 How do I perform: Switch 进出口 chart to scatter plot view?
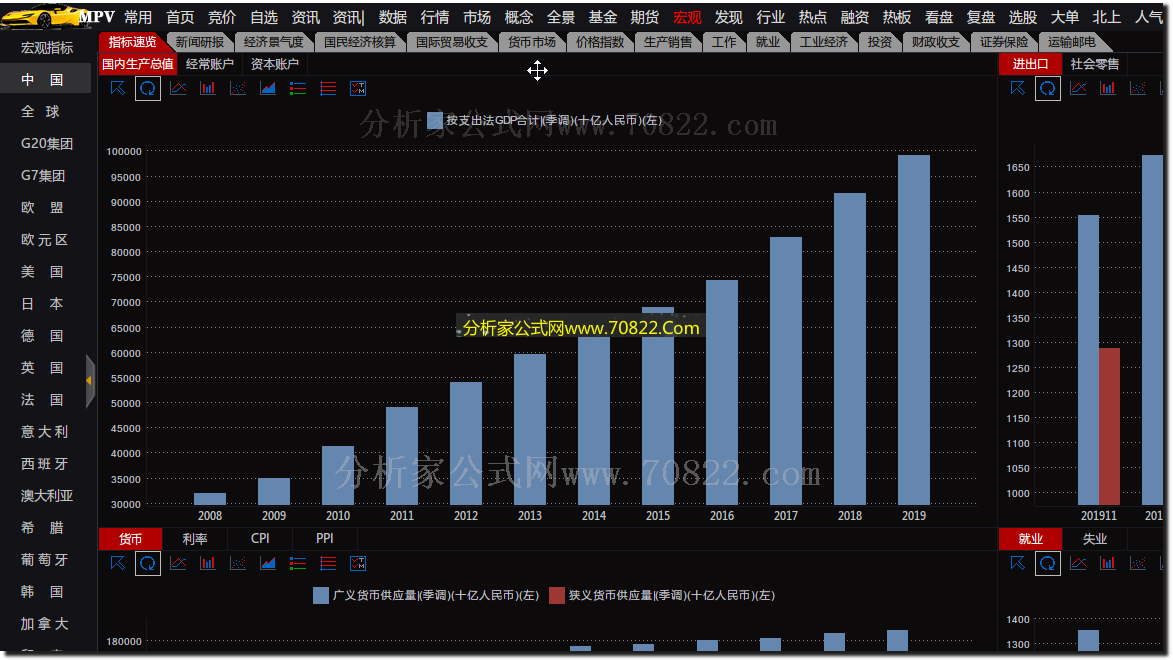click(x=1138, y=88)
